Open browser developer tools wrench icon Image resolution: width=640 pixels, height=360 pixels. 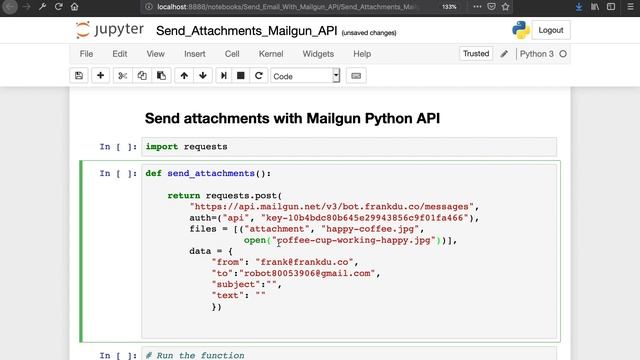[x=42, y=7]
